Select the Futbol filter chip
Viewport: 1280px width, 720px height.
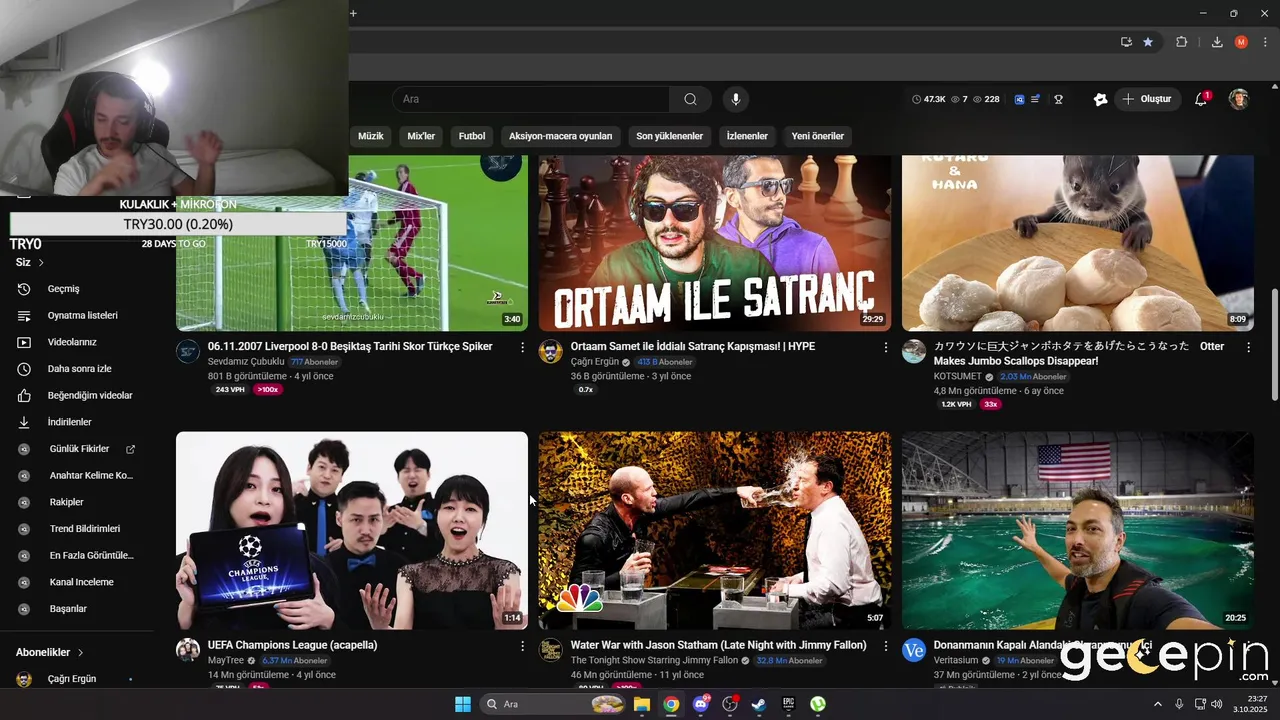(472, 136)
